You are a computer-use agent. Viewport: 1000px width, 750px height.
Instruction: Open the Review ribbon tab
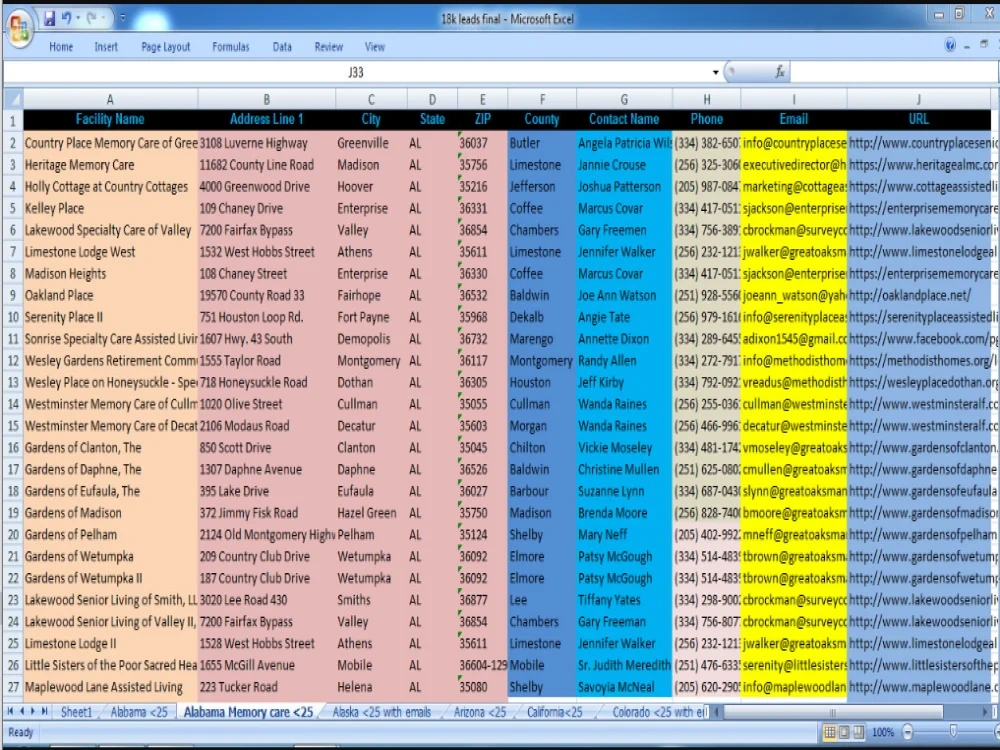click(x=328, y=47)
